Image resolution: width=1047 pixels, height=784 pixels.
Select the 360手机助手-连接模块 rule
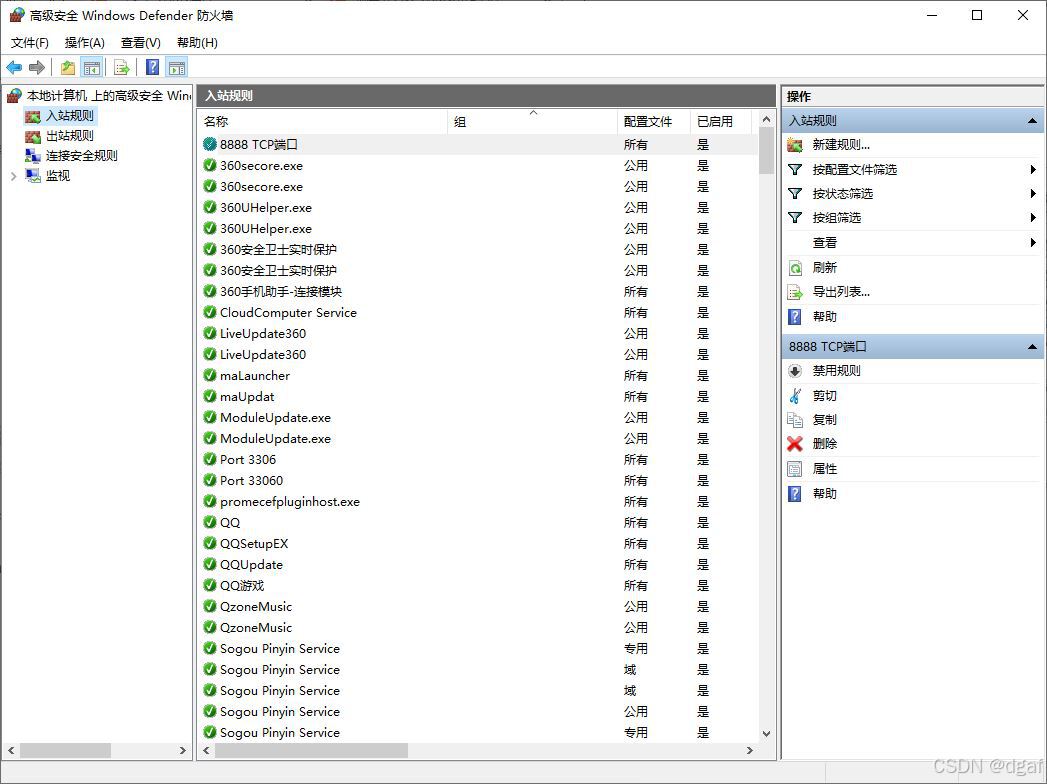(478, 292)
